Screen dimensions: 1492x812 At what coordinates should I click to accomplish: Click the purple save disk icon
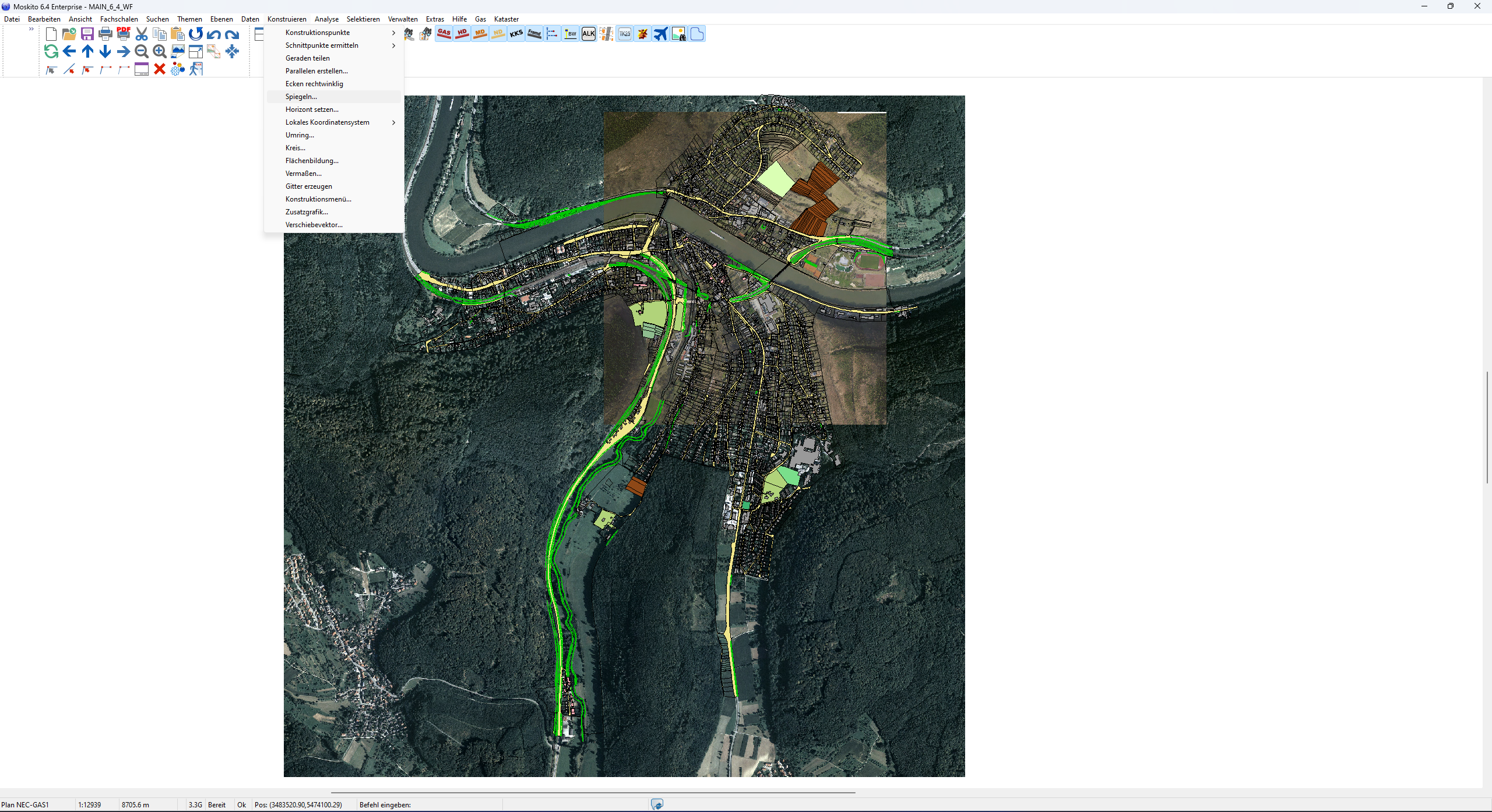pyautogui.click(x=87, y=34)
